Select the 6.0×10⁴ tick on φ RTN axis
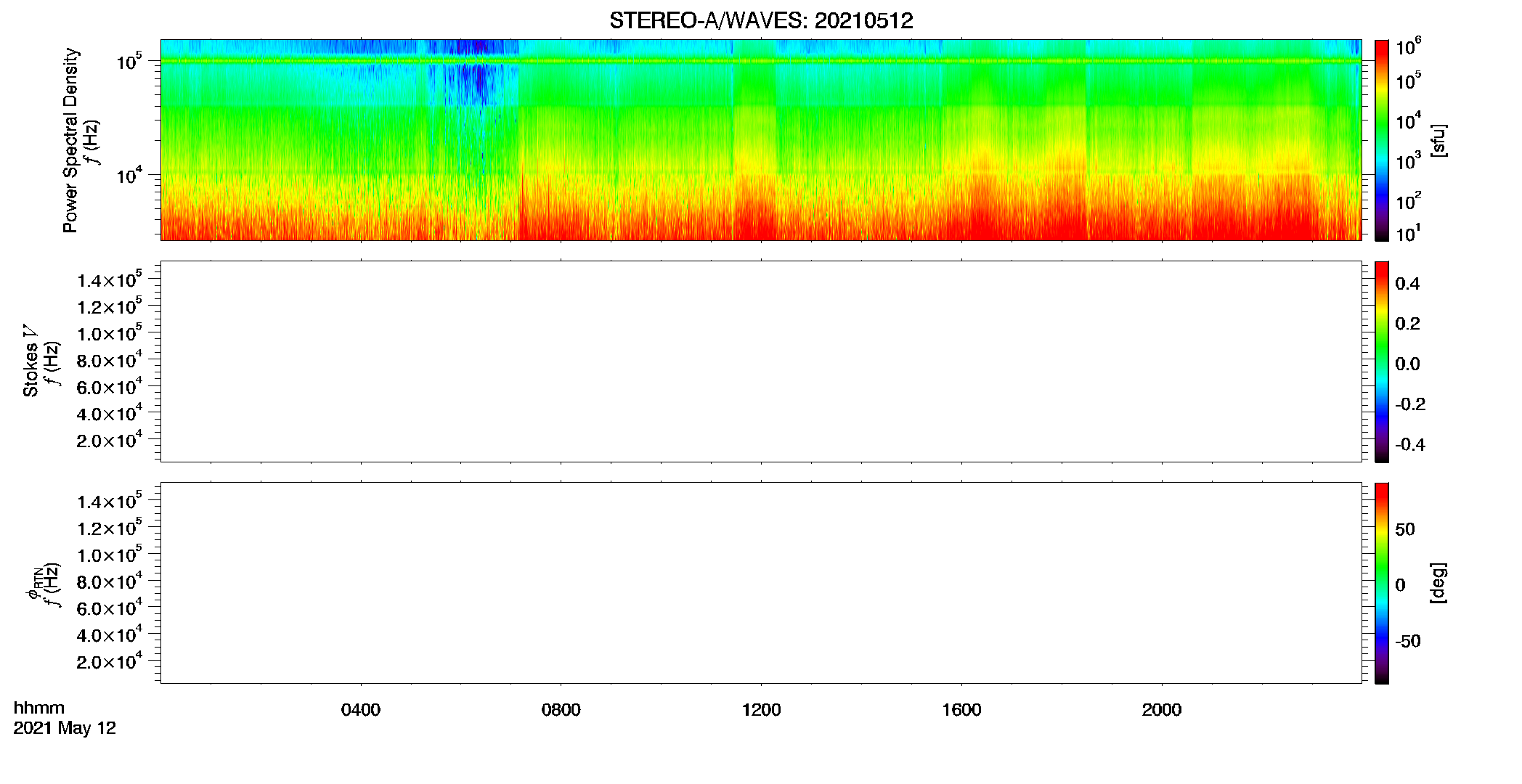The height and width of the screenshot is (784, 1522). 110,608
